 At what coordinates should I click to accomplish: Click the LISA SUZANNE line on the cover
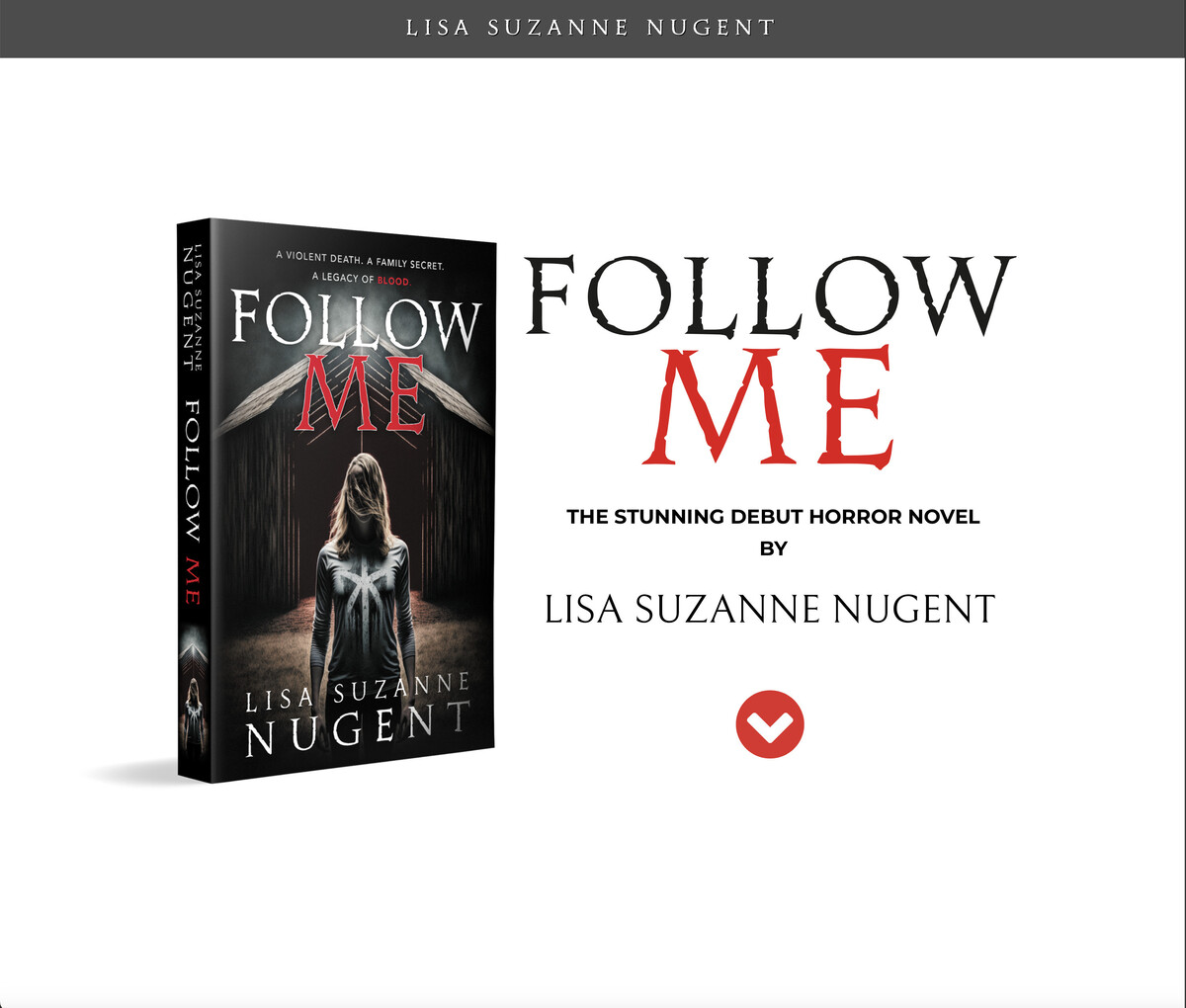(x=358, y=692)
